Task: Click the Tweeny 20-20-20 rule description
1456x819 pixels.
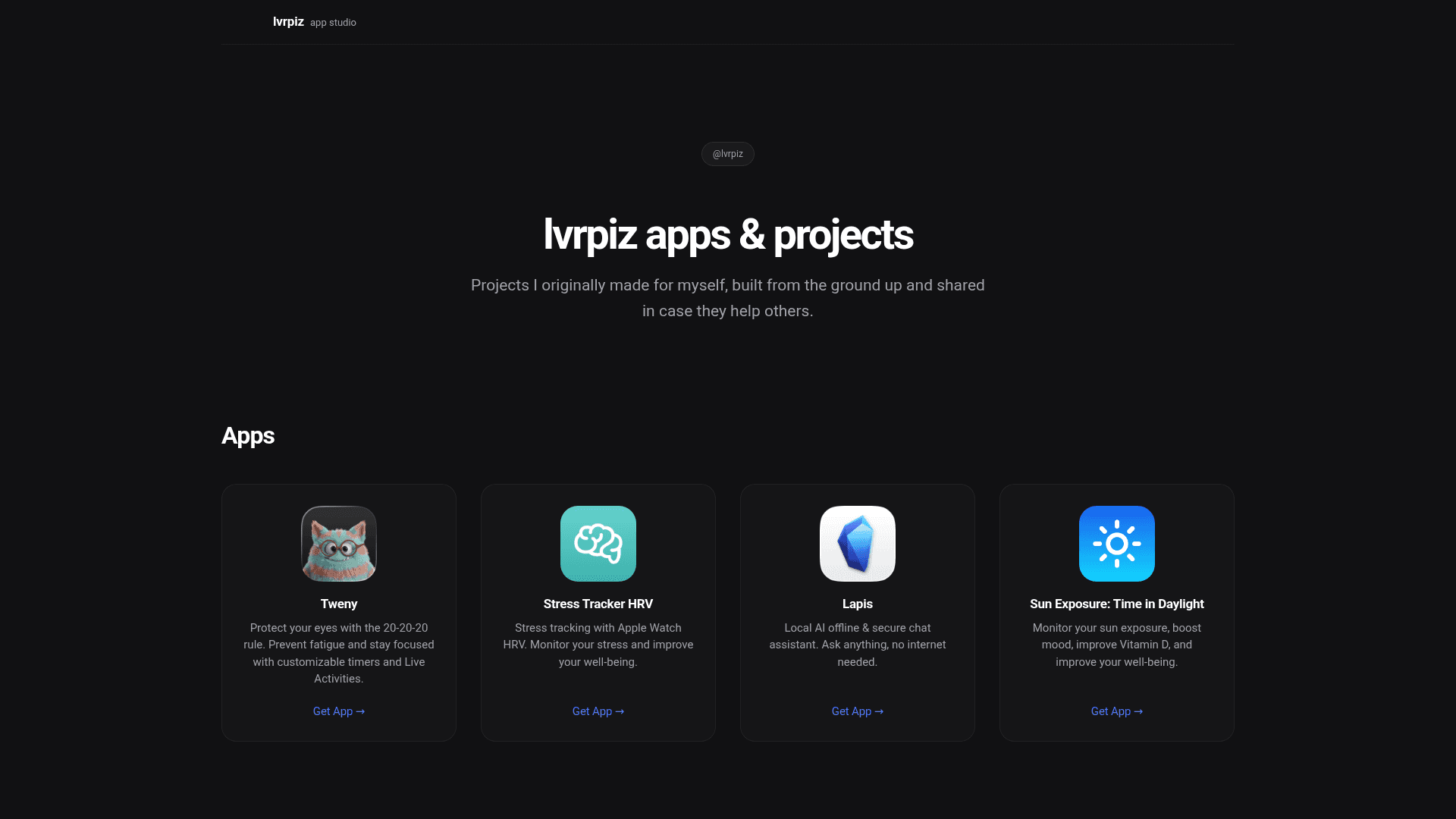Action: 339,653
